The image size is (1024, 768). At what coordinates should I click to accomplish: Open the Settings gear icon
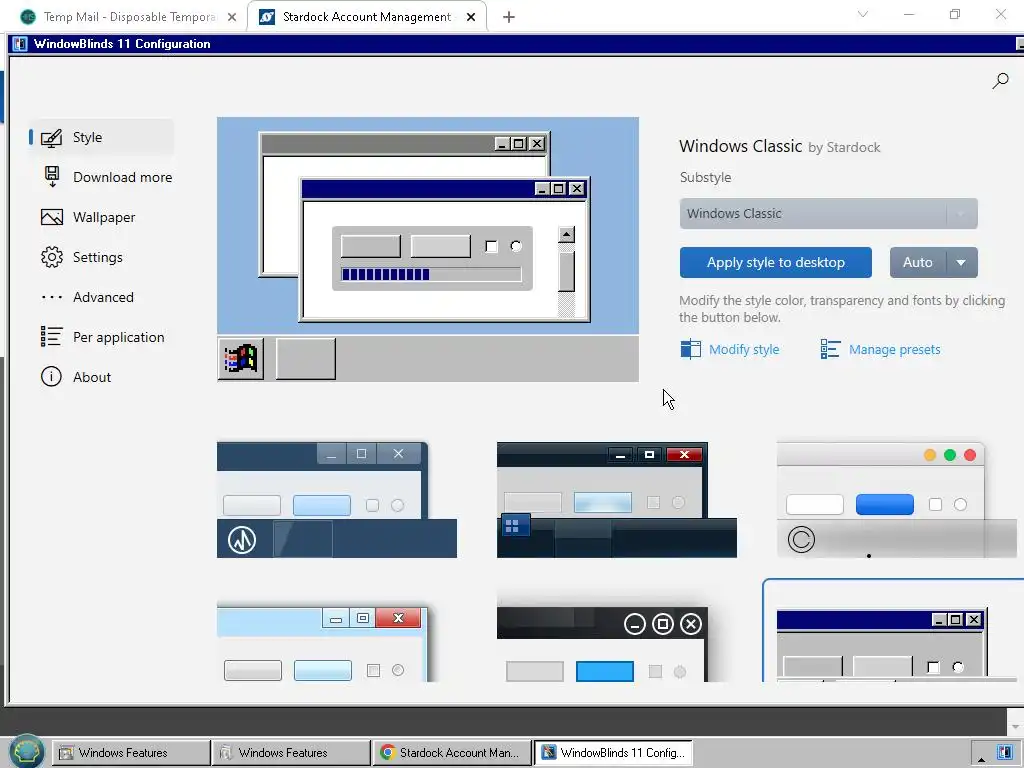[52, 257]
